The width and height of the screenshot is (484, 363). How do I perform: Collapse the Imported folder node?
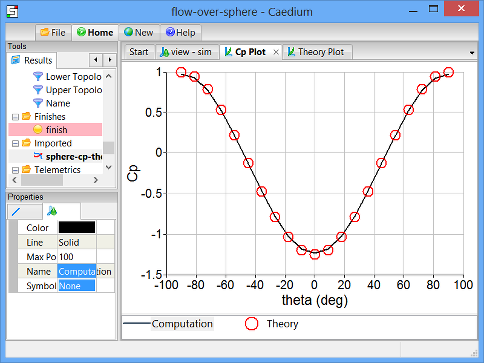coord(15,144)
